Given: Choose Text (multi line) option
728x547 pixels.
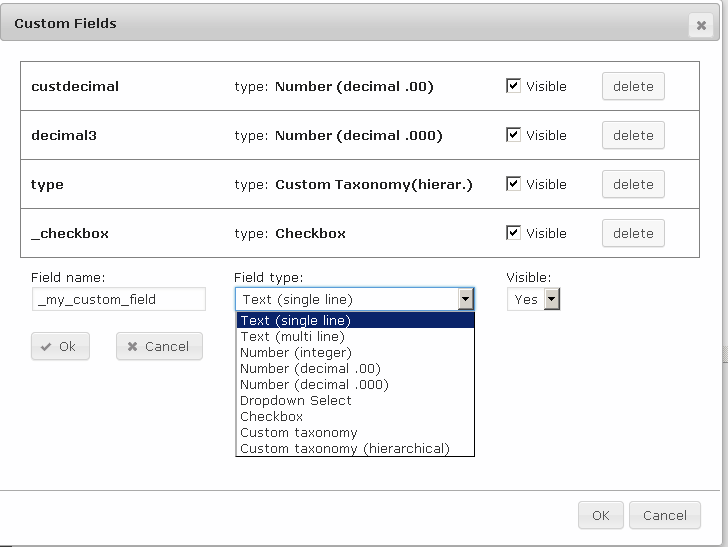Looking at the screenshot, I should [292, 337].
